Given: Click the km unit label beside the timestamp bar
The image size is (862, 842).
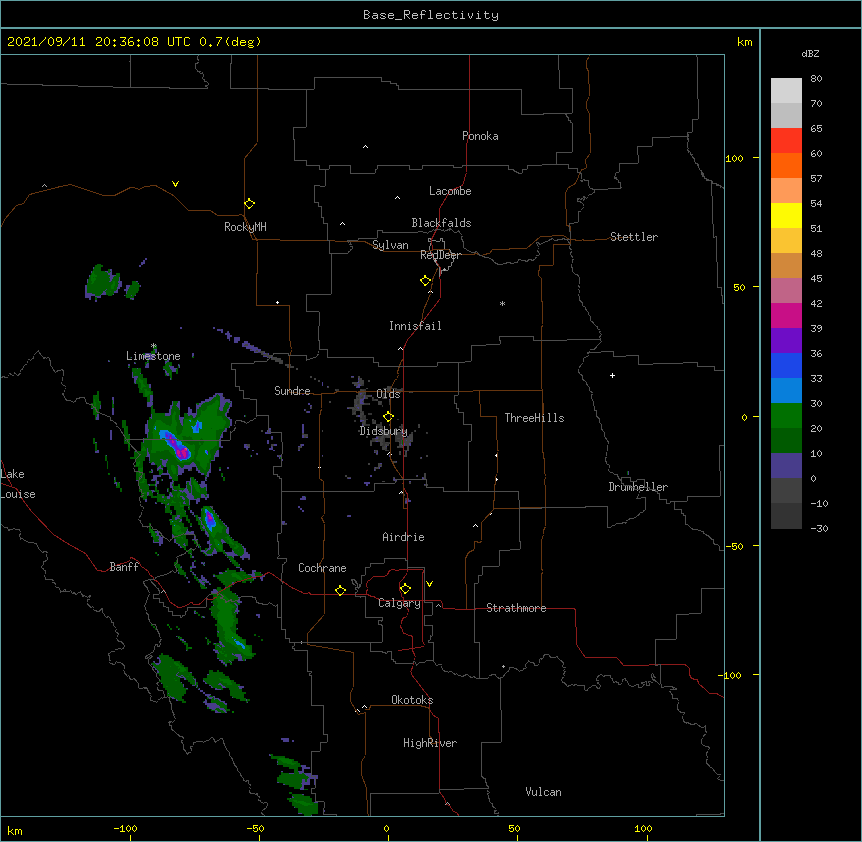Looking at the screenshot, I should [x=744, y=42].
